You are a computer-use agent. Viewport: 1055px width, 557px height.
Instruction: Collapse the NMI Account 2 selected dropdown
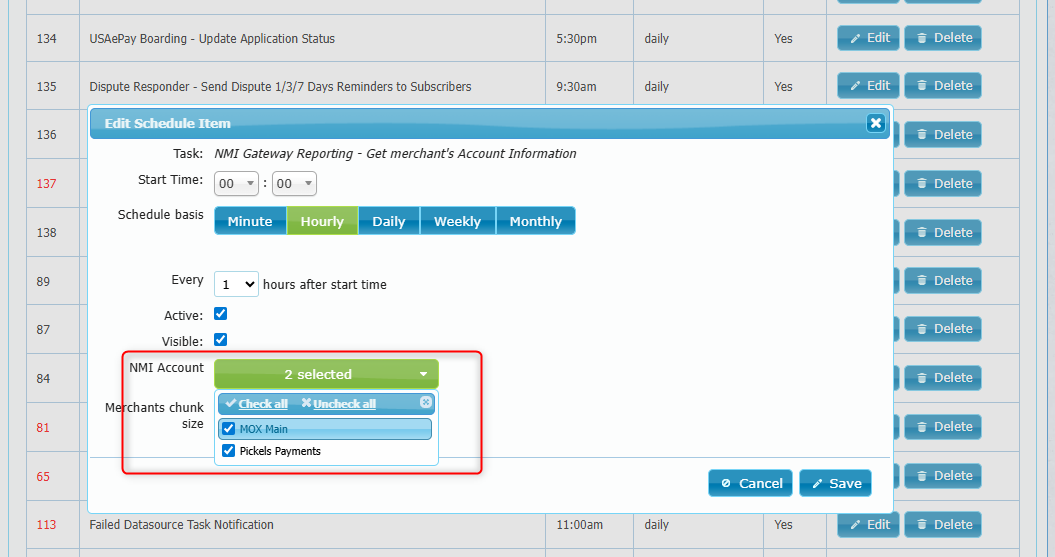click(326, 374)
